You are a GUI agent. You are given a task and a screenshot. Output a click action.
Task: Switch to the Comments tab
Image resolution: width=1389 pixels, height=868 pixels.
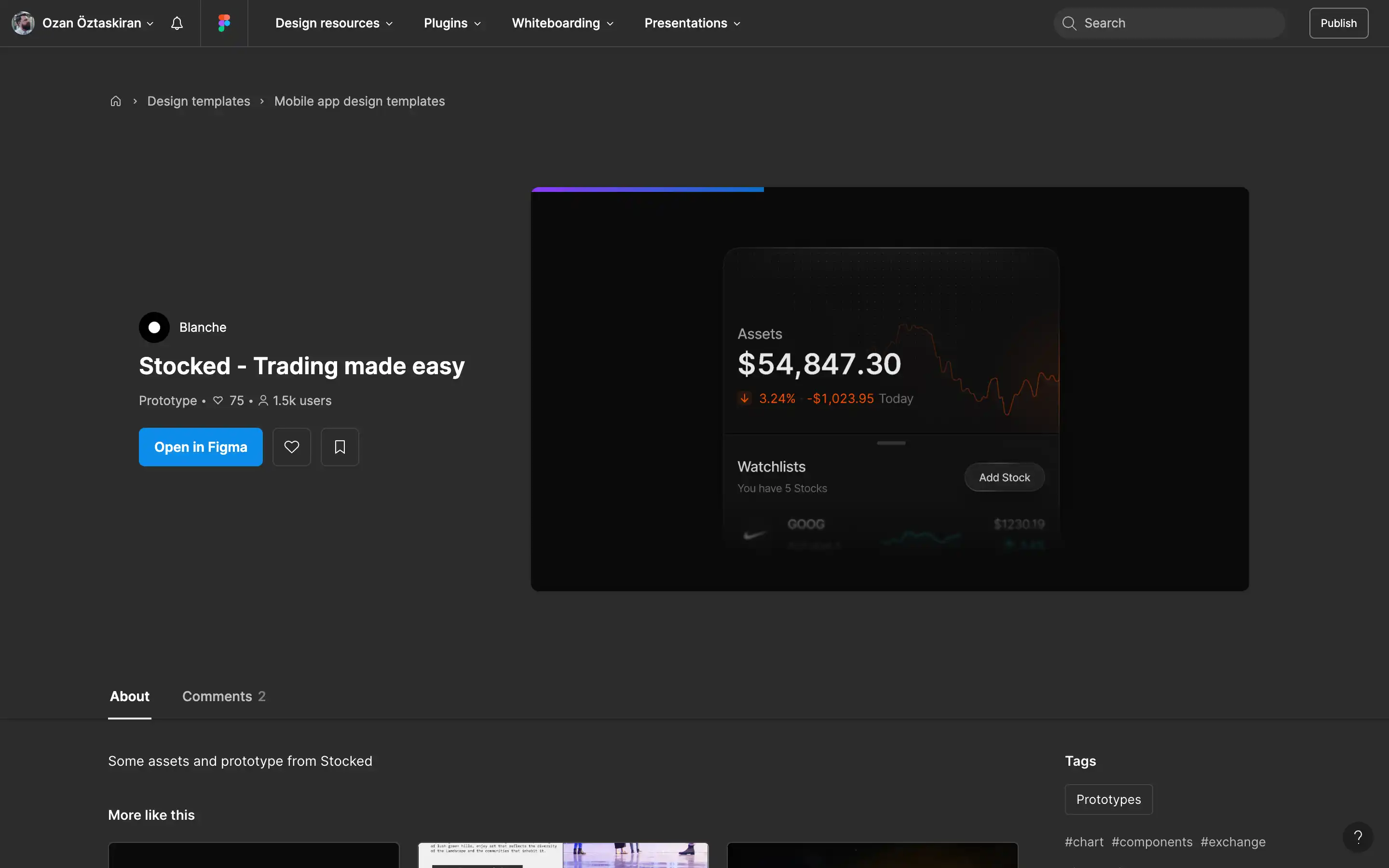[x=224, y=696]
